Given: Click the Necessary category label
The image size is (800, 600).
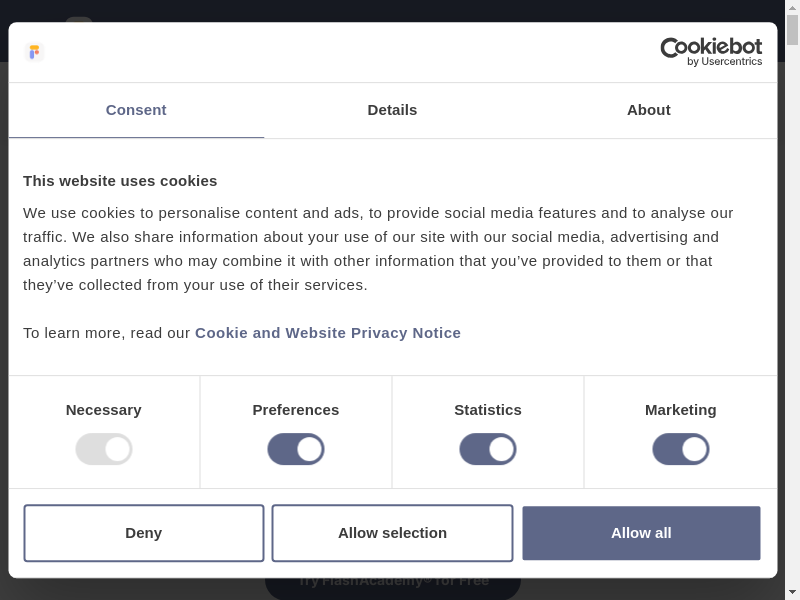Looking at the screenshot, I should tap(104, 410).
